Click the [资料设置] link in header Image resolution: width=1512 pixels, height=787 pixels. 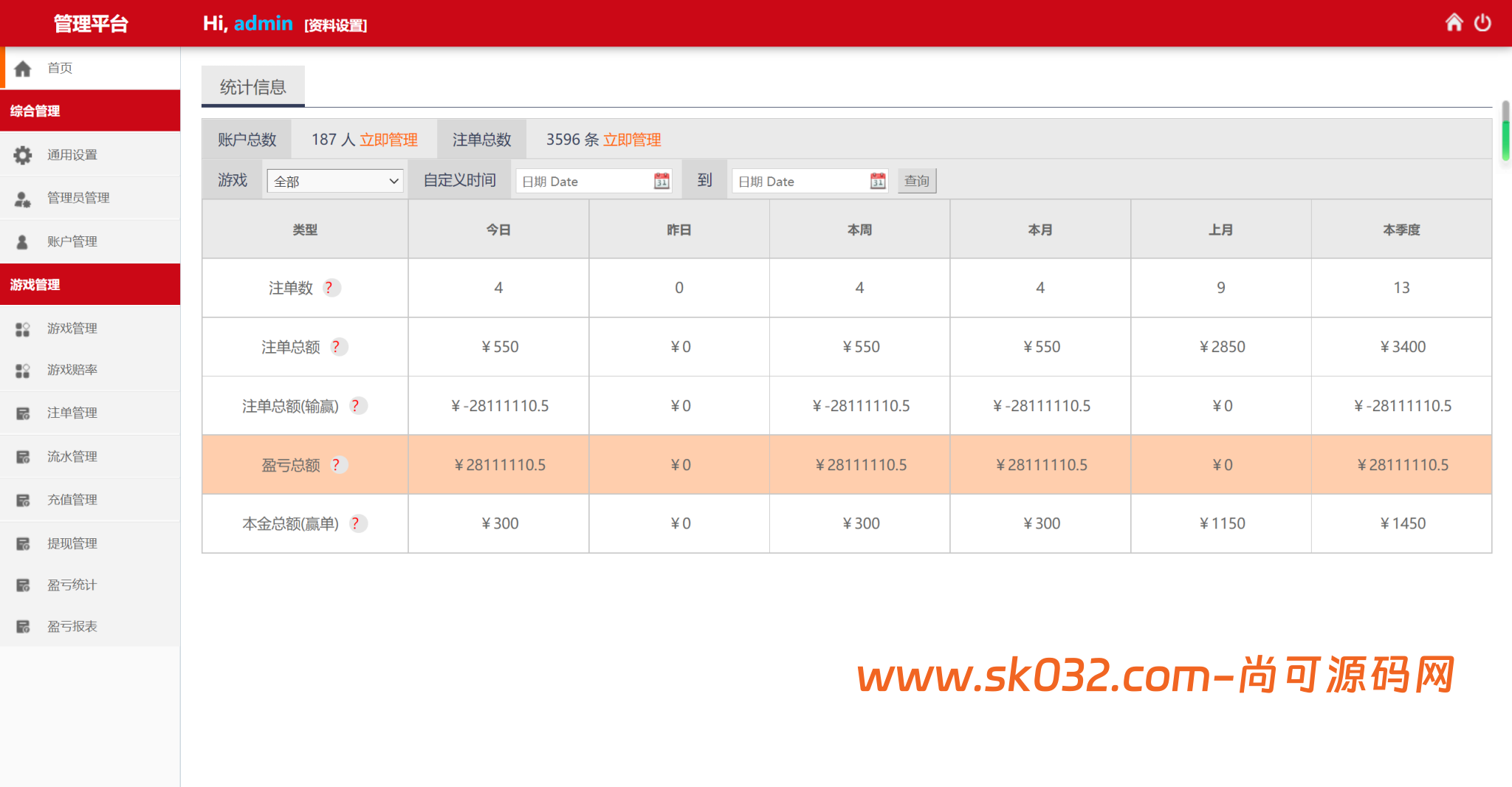[336, 25]
